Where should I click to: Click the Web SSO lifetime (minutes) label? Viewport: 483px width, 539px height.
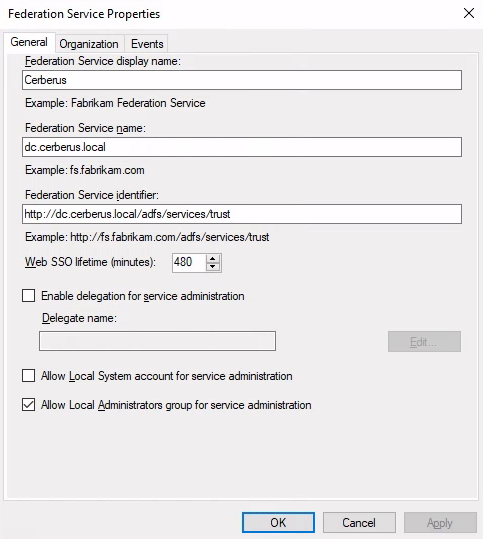90,262
